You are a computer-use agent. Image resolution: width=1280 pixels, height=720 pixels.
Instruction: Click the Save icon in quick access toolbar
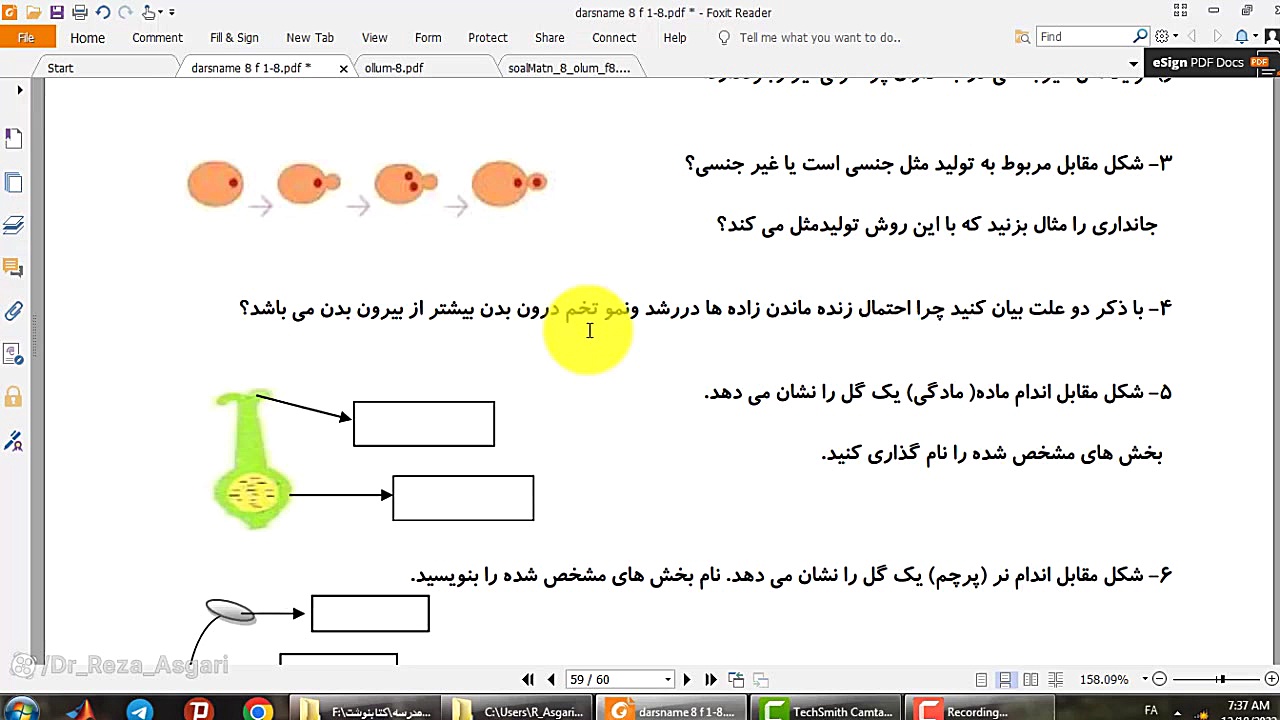pos(56,13)
